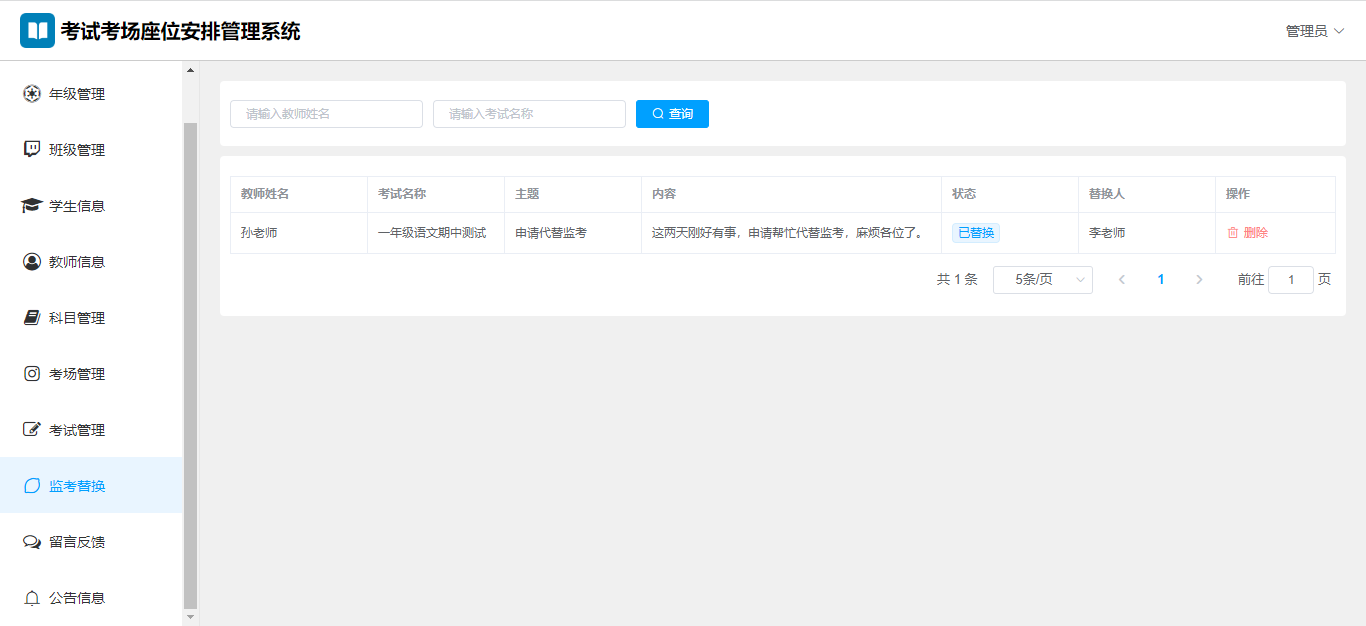This screenshot has height=626, width=1366.
Task: Click the 已替换 status tag
Action: tap(975, 233)
